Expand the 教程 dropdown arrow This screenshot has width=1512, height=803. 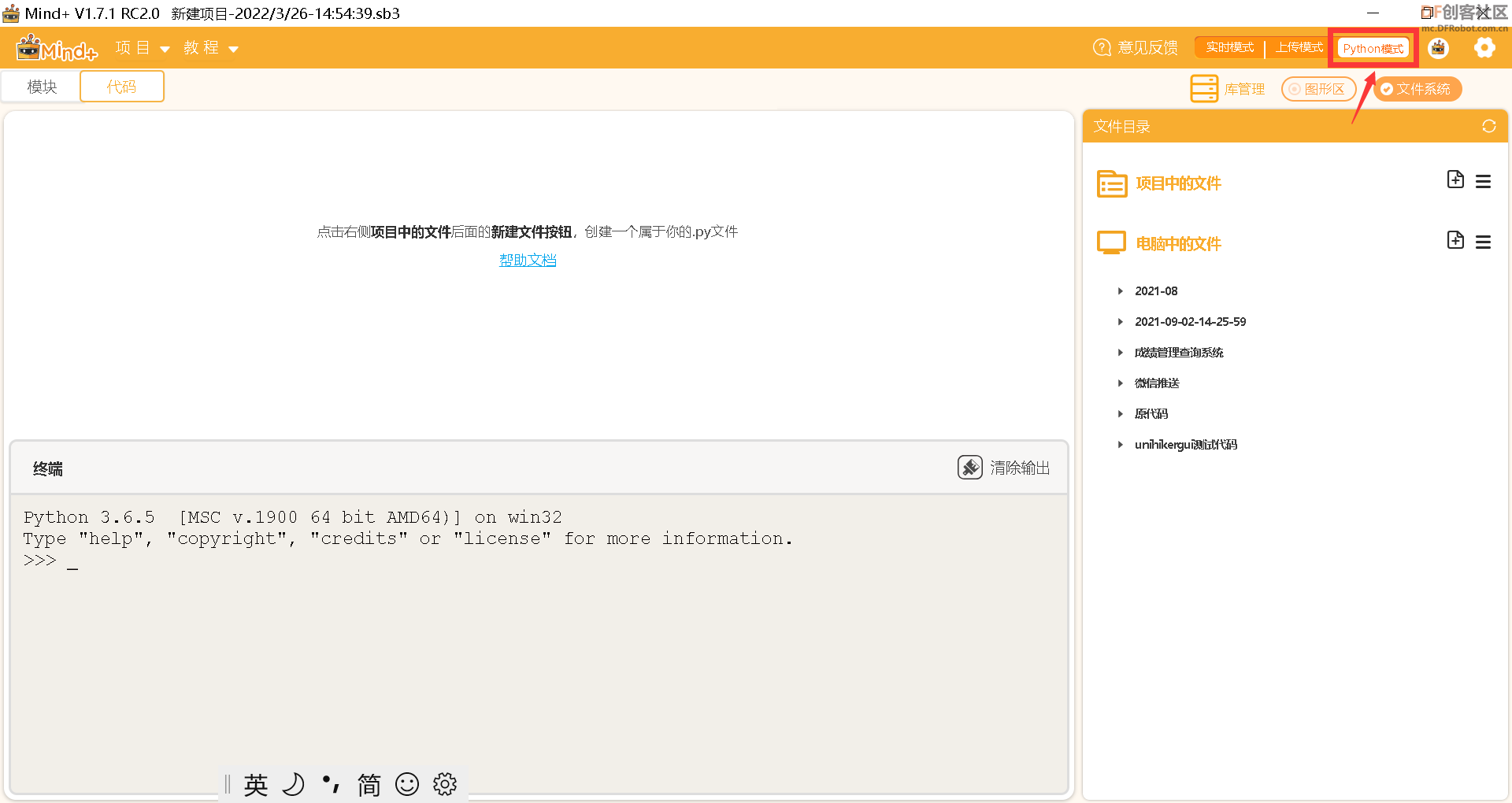tap(233, 49)
